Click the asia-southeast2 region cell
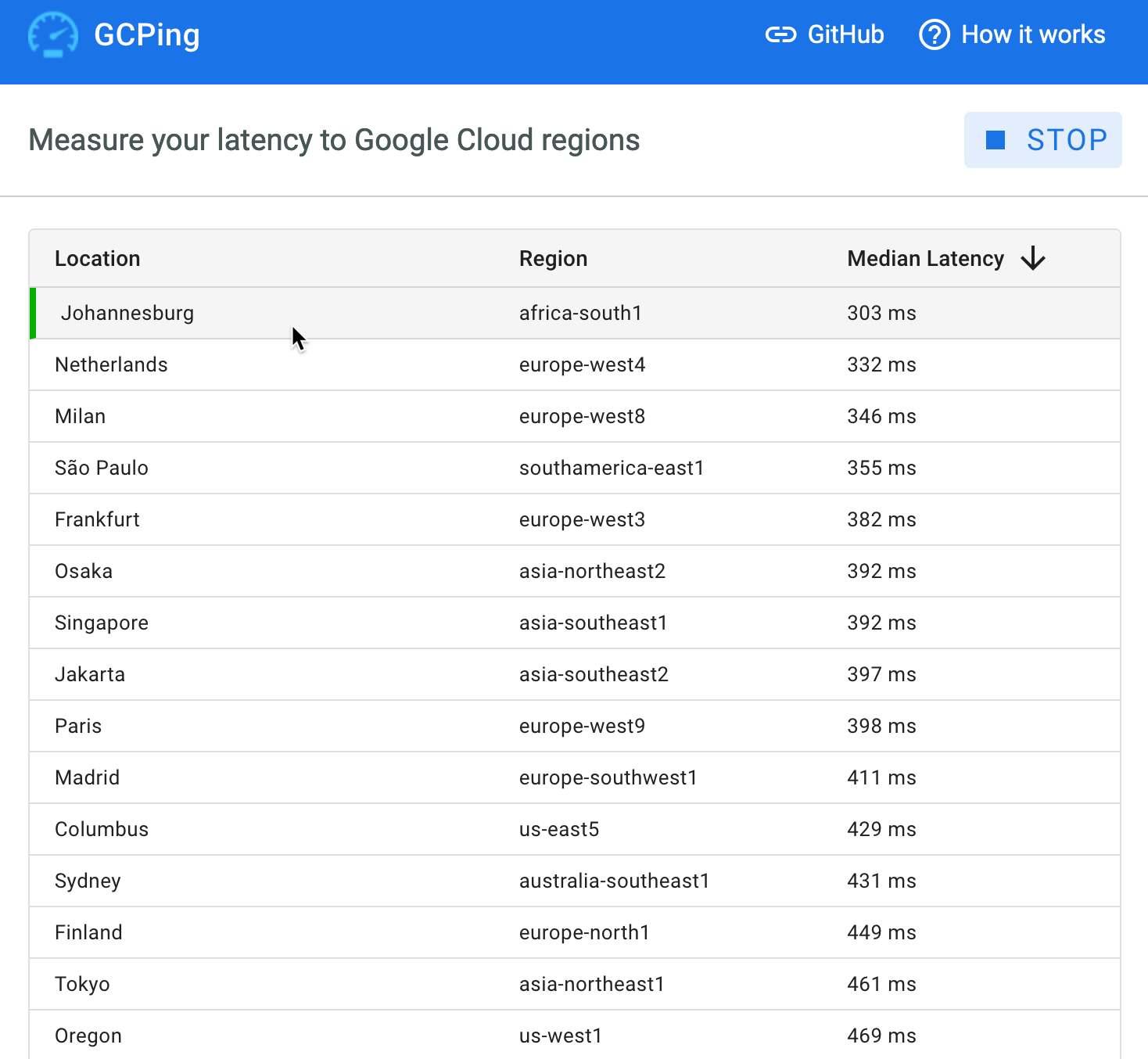This screenshot has height=1059, width=1148. click(x=594, y=674)
